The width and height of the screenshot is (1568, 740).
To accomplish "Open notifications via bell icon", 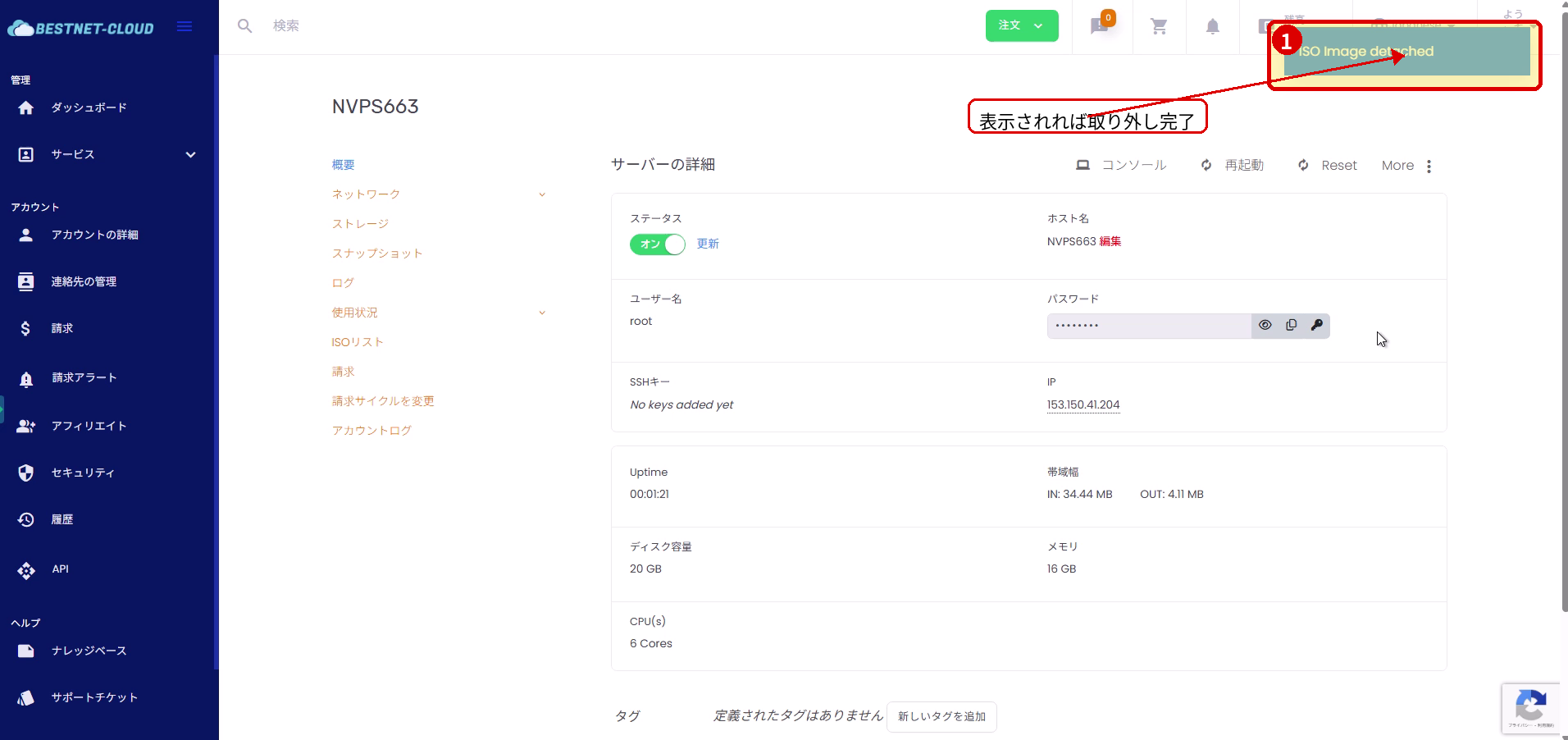I will pos(1212,25).
